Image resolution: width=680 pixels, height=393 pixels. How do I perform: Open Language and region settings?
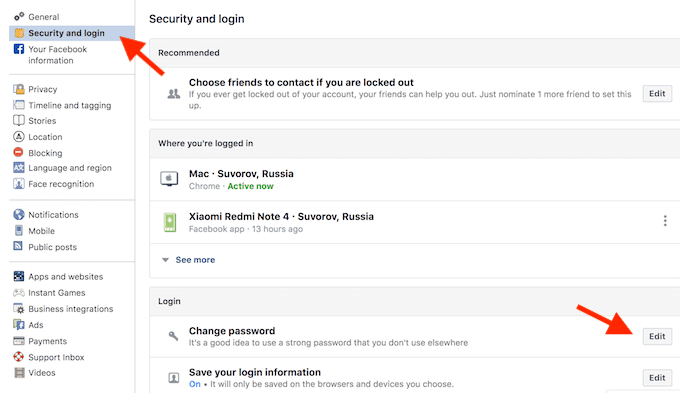[x=69, y=167]
